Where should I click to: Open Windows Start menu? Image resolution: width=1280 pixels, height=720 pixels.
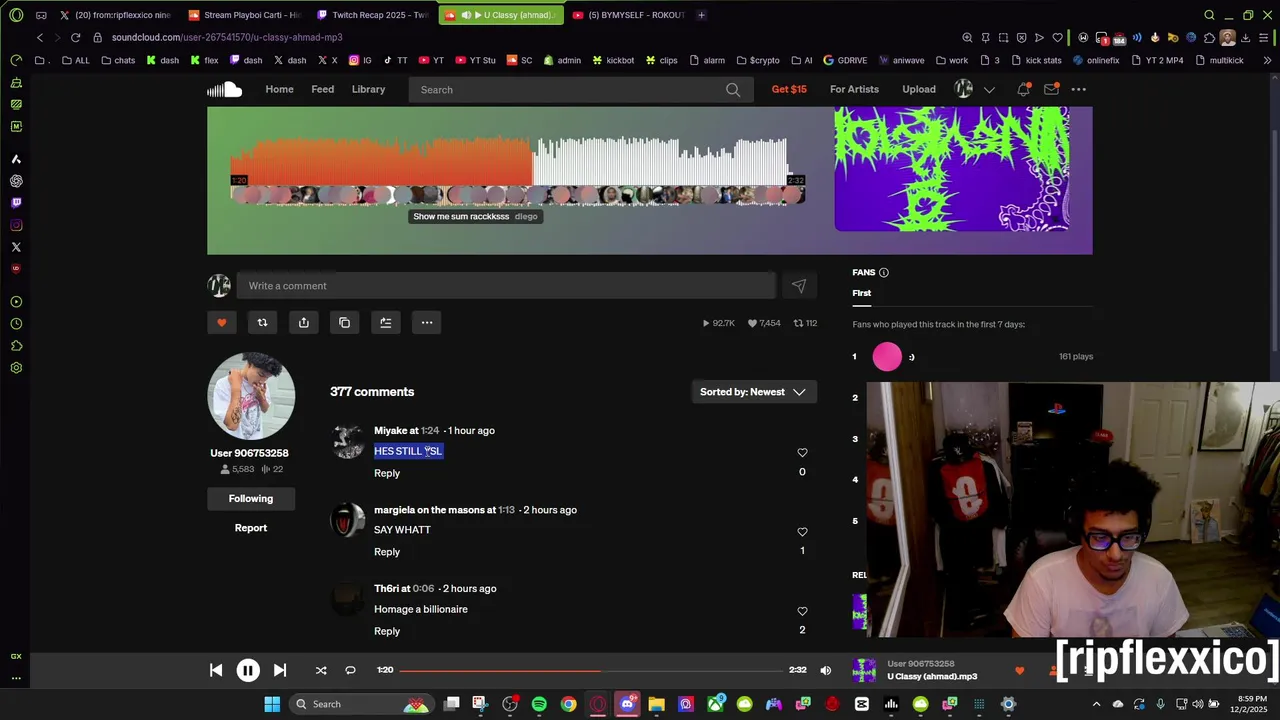pyautogui.click(x=272, y=704)
